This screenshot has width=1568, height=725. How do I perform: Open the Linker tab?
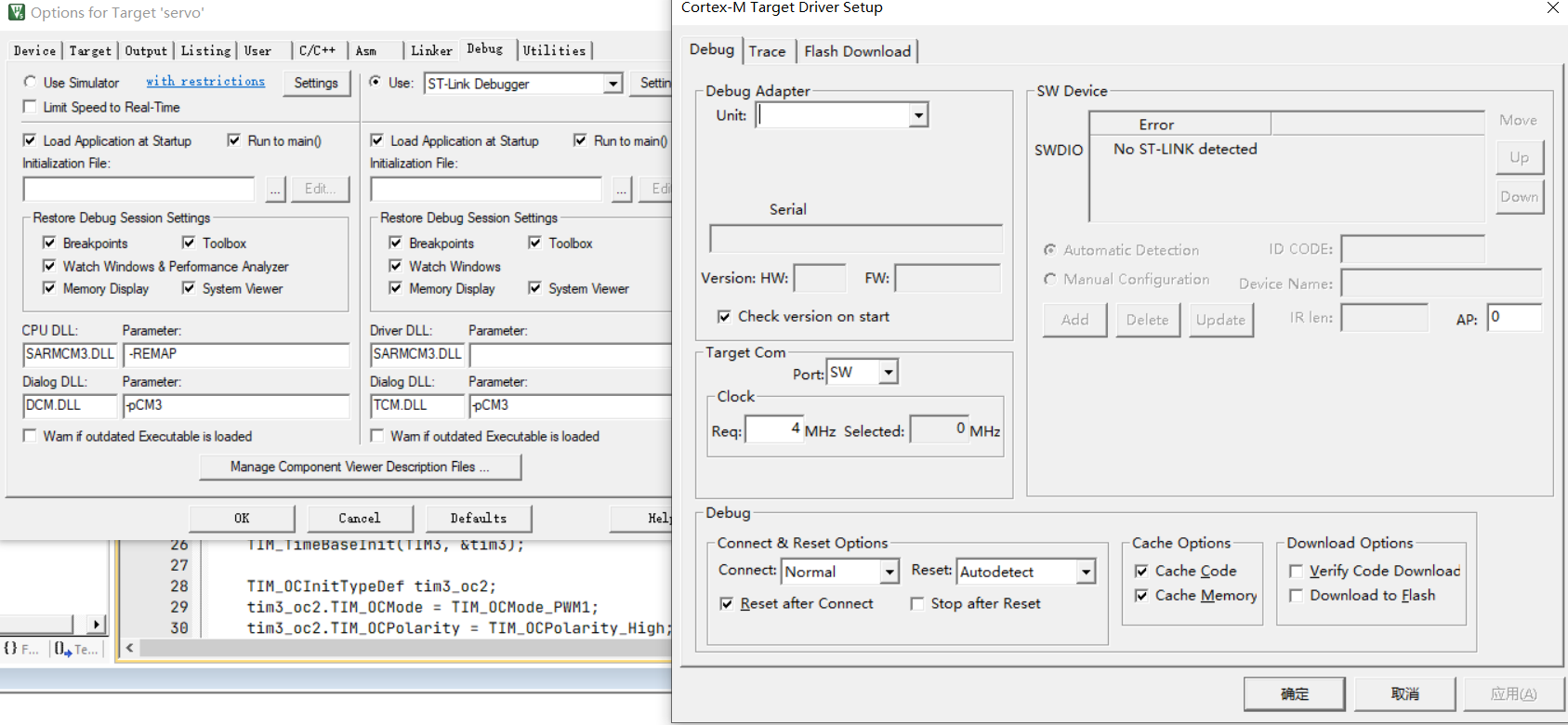(431, 51)
